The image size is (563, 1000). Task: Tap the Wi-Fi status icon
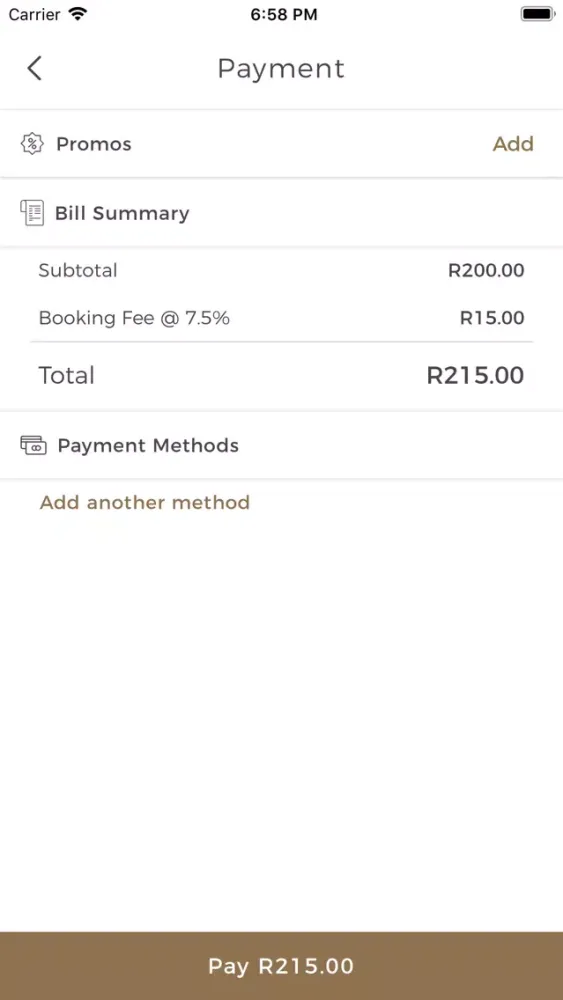[78, 14]
